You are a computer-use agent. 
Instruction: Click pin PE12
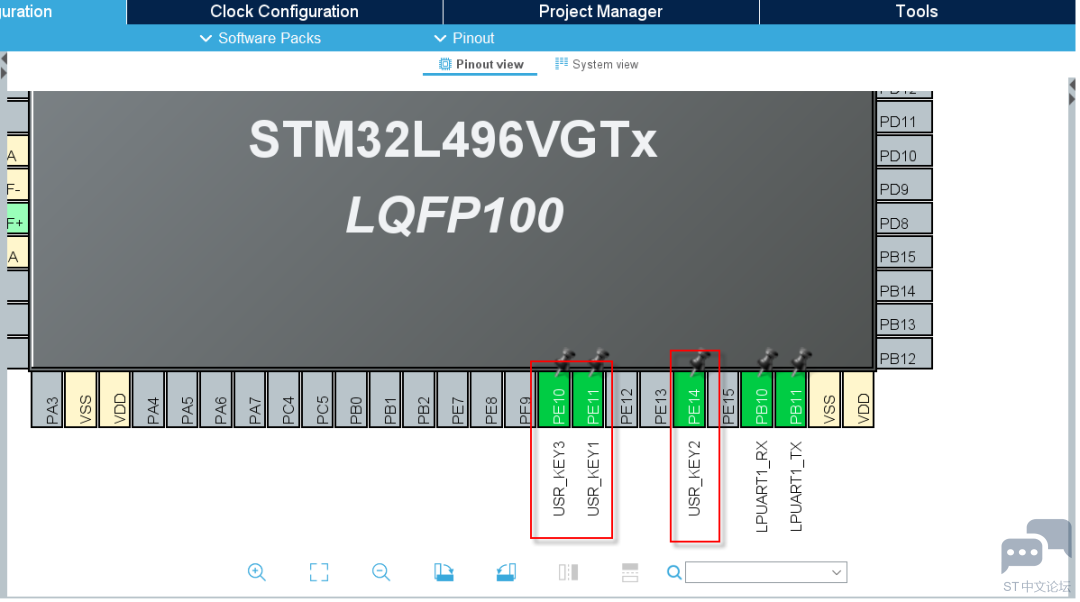pos(623,399)
